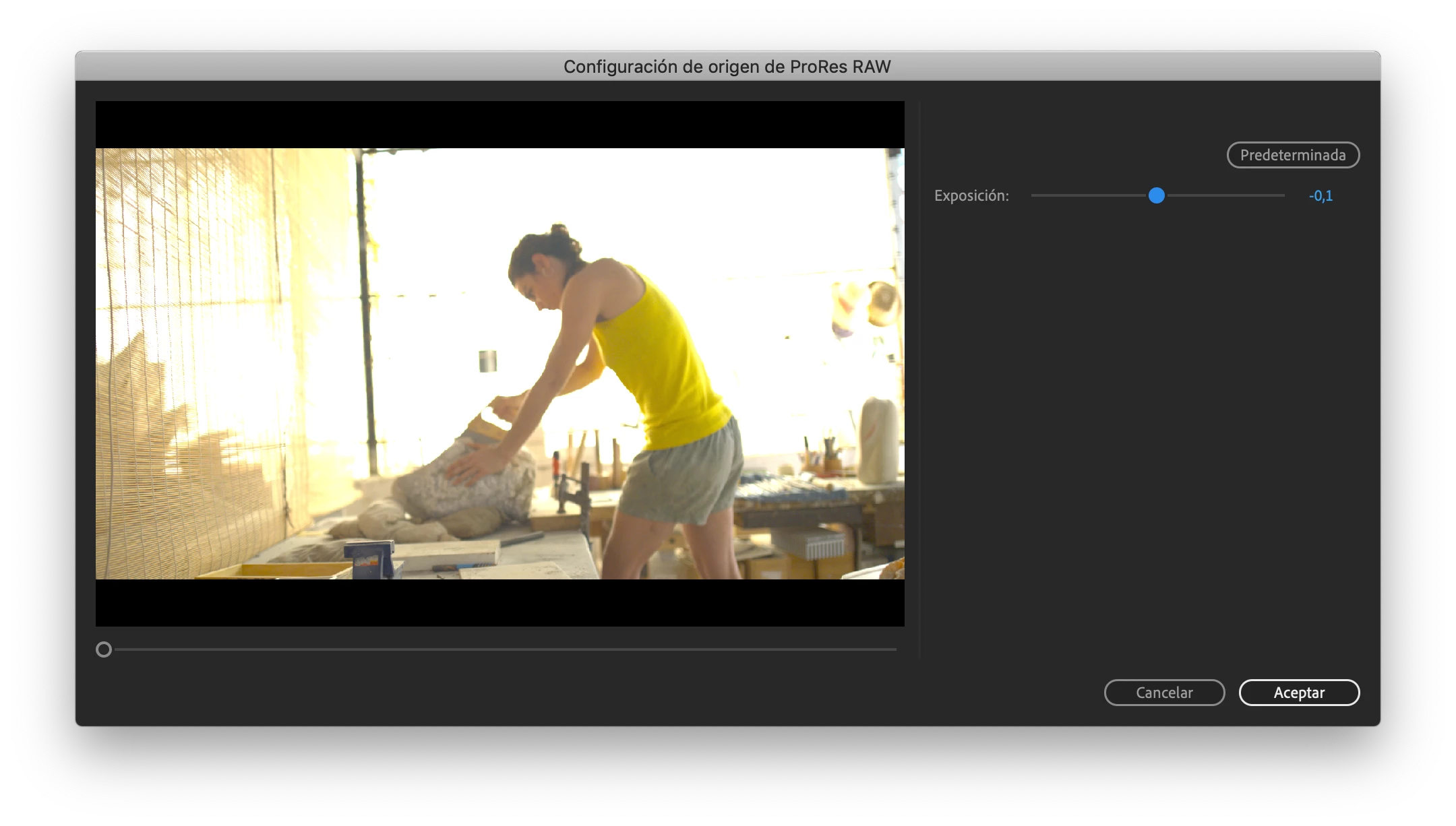Click the exposure value -0,1 field
This screenshot has width=1456, height=826.
pos(1320,196)
